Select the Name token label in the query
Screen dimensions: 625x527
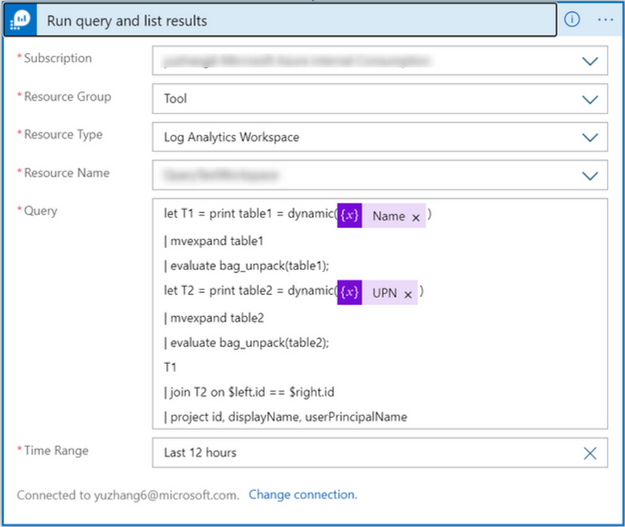[x=388, y=216]
